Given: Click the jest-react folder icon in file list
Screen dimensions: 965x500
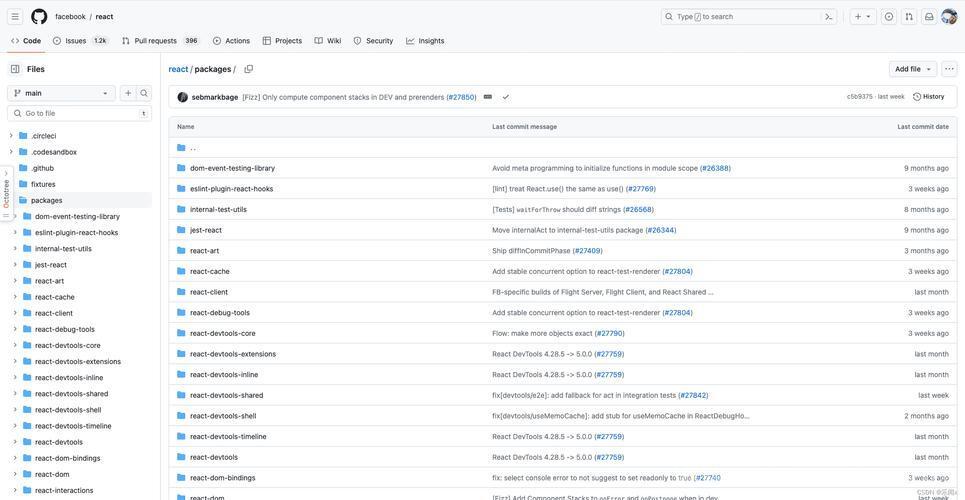Looking at the screenshot, I should click(181, 230).
